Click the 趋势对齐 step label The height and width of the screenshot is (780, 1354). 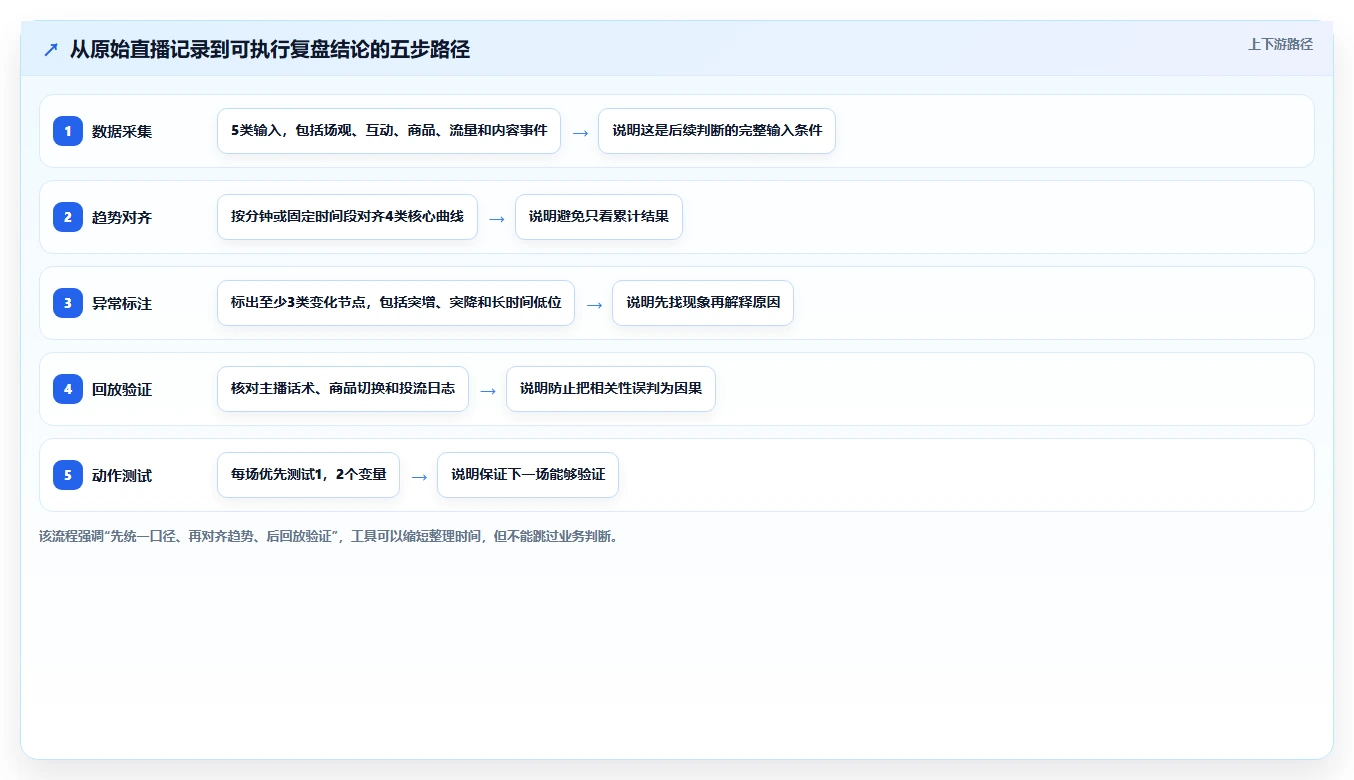click(x=122, y=217)
